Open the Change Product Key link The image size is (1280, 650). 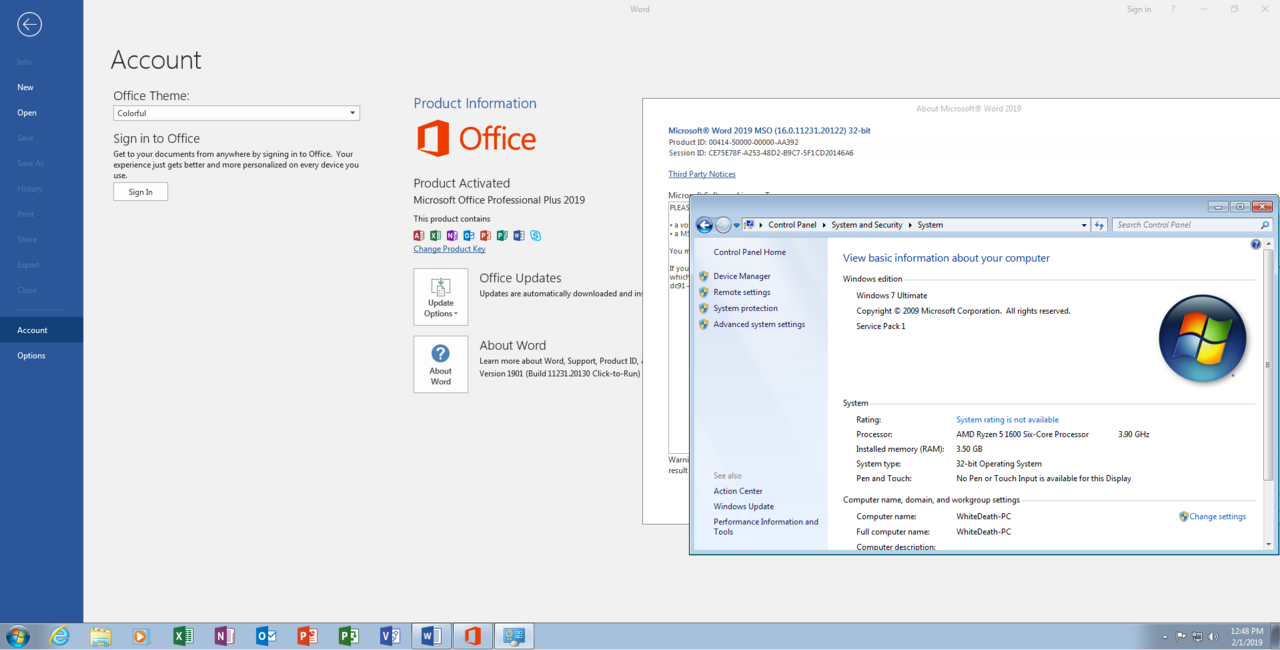[x=450, y=249]
